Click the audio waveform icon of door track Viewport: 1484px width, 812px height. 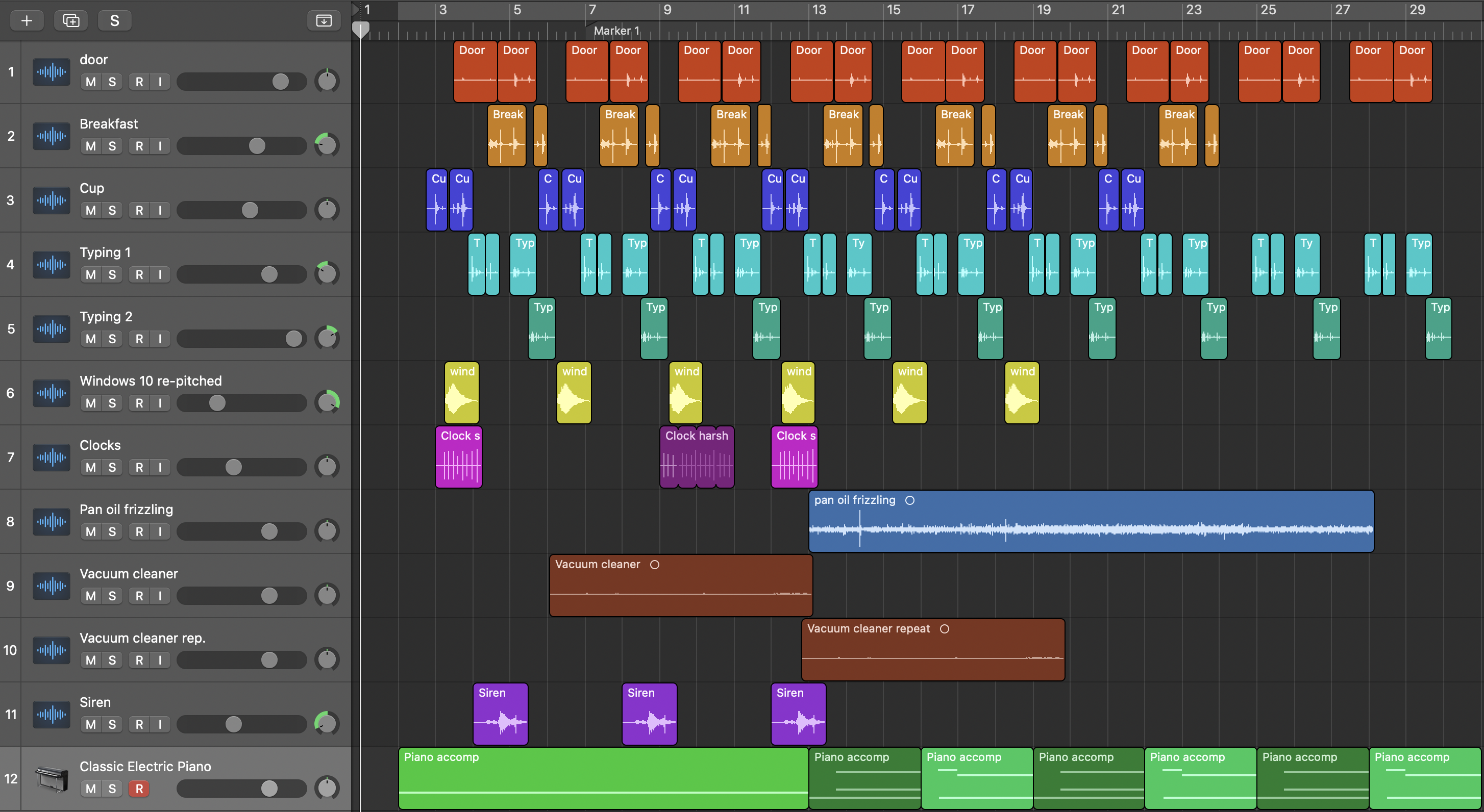51,72
